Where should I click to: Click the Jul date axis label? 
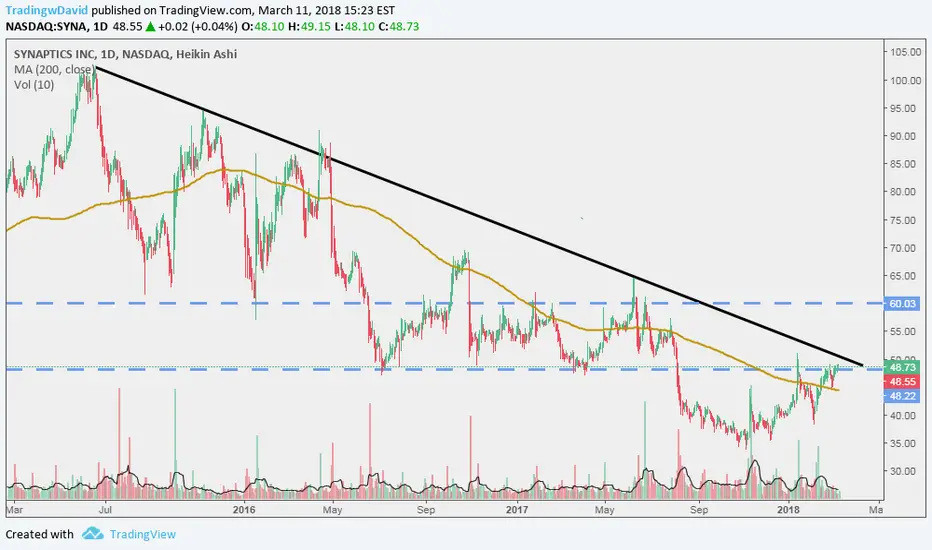coord(105,510)
